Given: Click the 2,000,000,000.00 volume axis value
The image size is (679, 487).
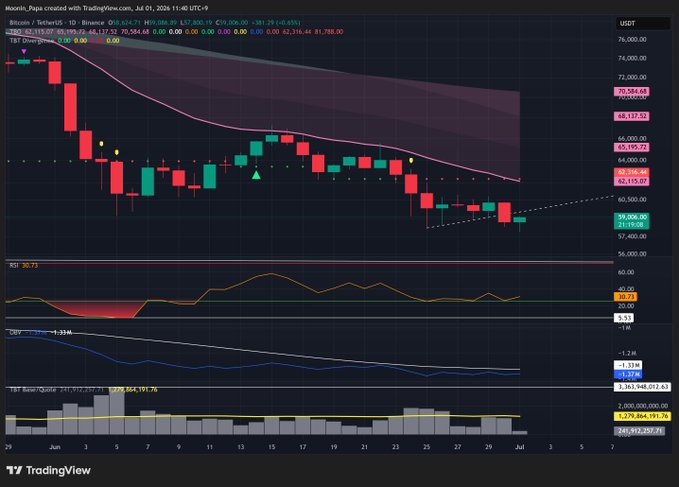Looking at the screenshot, I should click(643, 406).
